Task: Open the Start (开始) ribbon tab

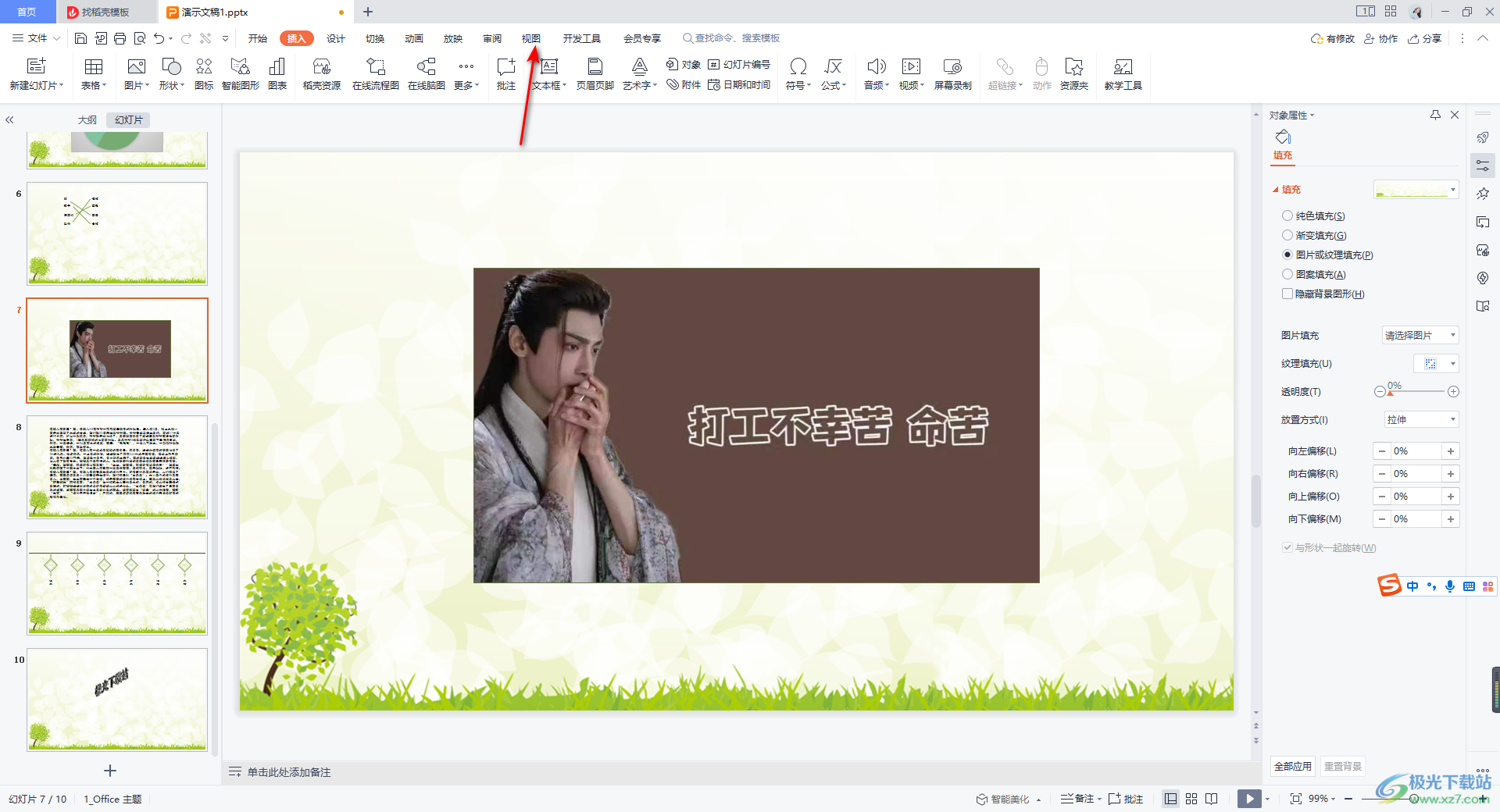Action: click(258, 38)
